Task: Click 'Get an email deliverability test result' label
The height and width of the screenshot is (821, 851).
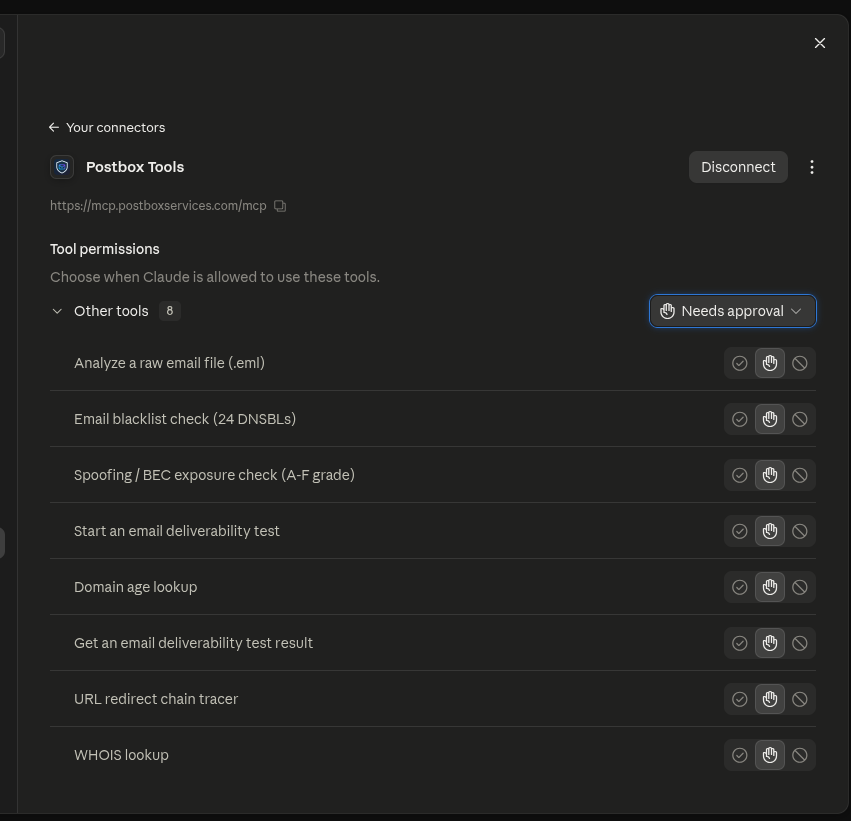Action: click(x=193, y=643)
